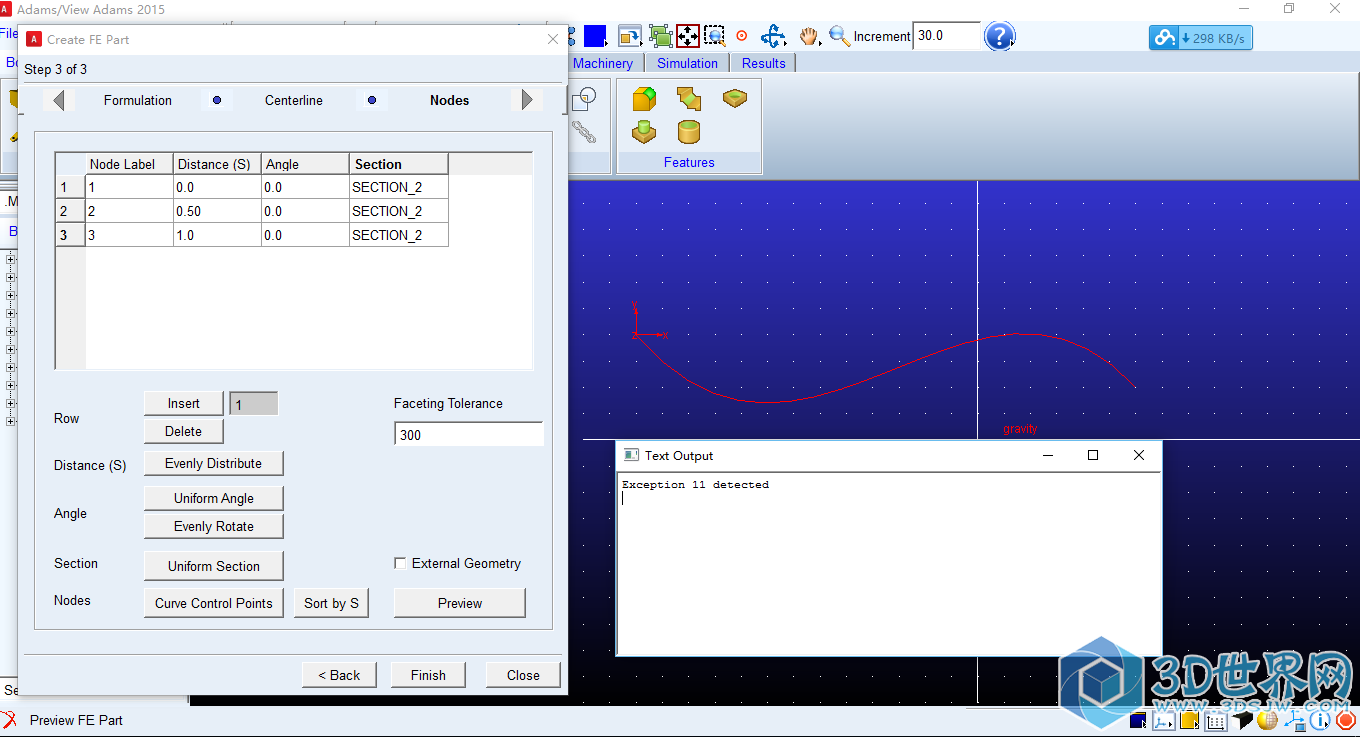Select row header 2 in nodes table
This screenshot has width=1360, height=737.
[69, 211]
